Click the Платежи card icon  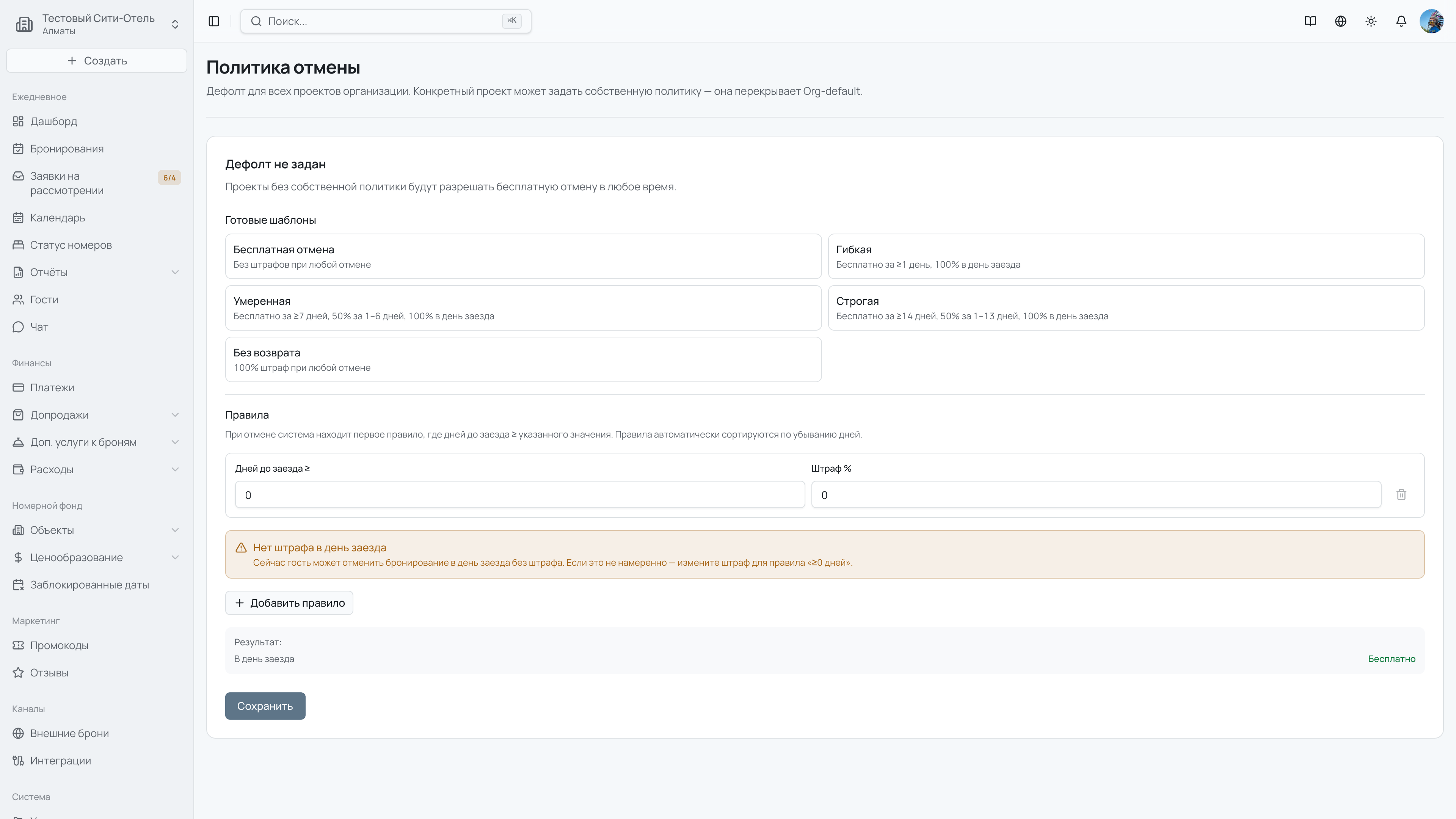point(18,388)
